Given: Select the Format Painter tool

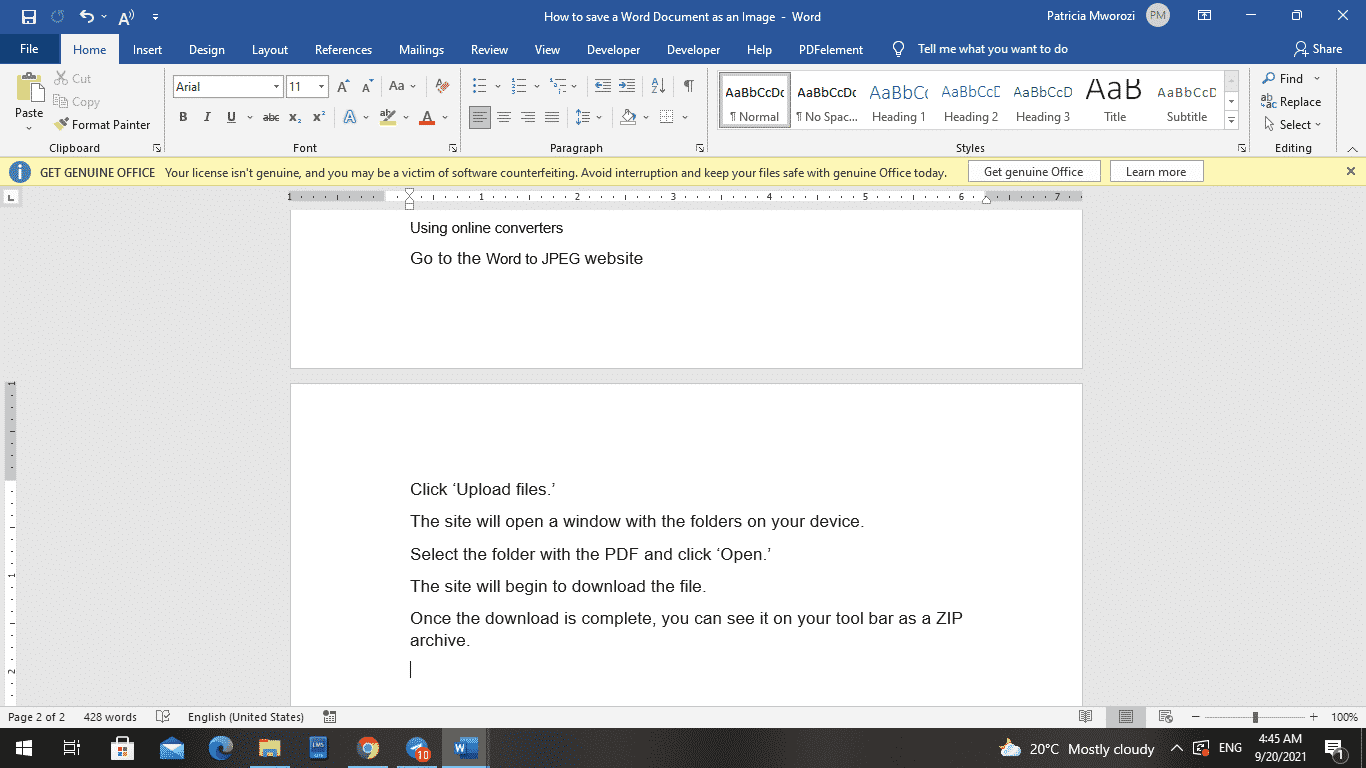Looking at the screenshot, I should [x=103, y=124].
